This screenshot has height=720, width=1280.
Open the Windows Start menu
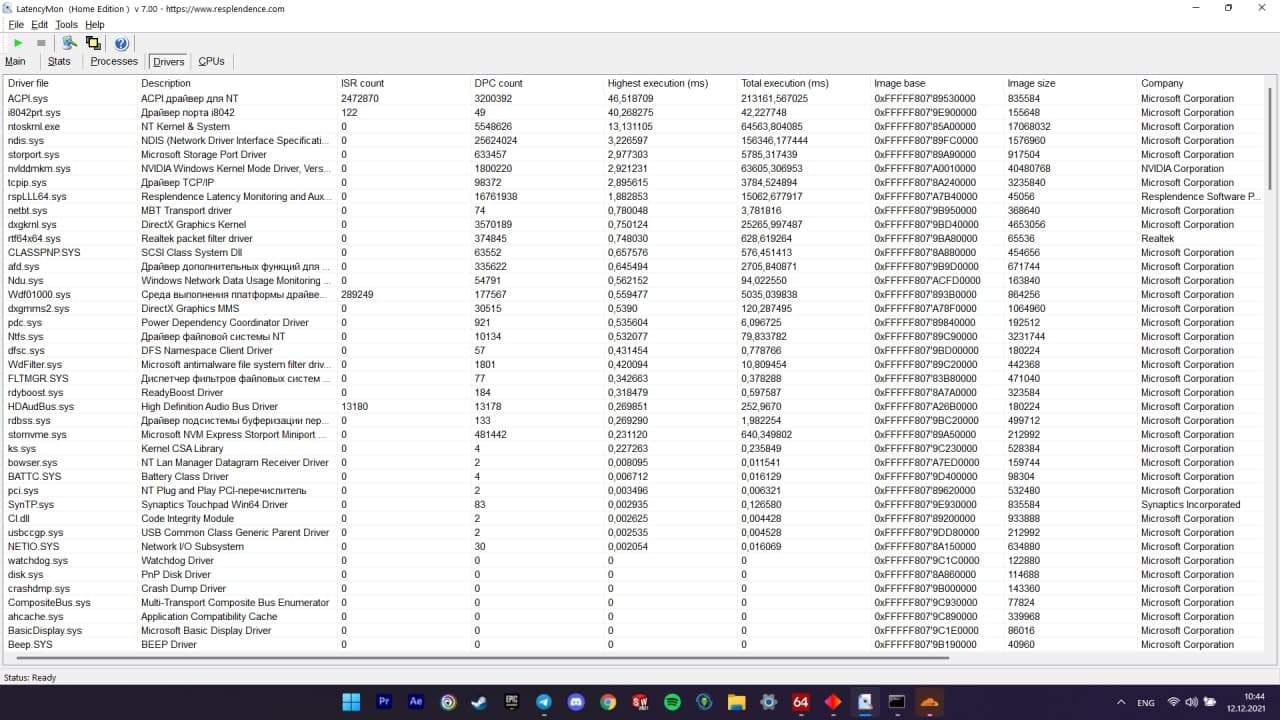pos(352,702)
